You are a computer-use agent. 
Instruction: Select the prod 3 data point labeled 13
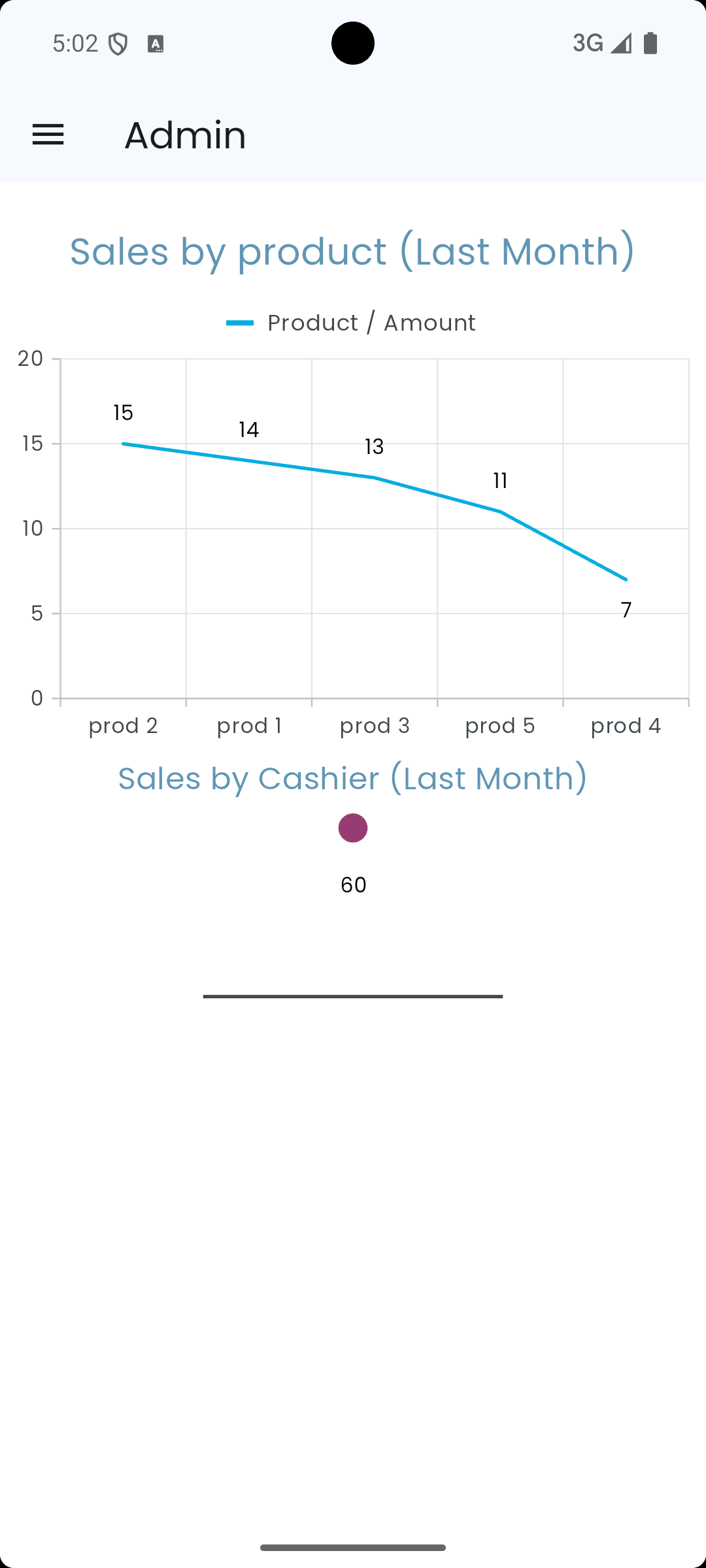(375, 478)
